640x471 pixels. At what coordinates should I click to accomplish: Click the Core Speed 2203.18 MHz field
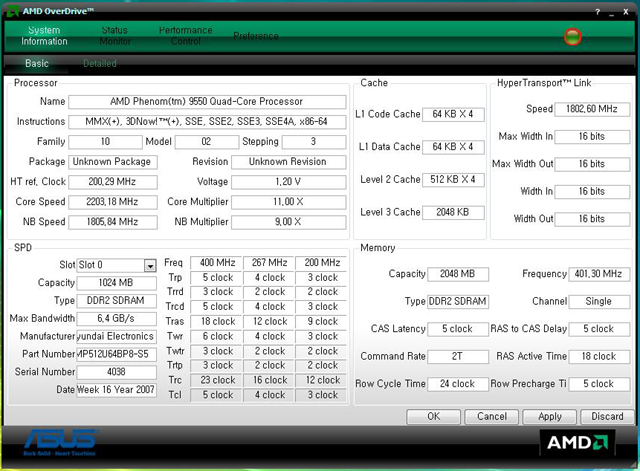pyautogui.click(x=113, y=202)
